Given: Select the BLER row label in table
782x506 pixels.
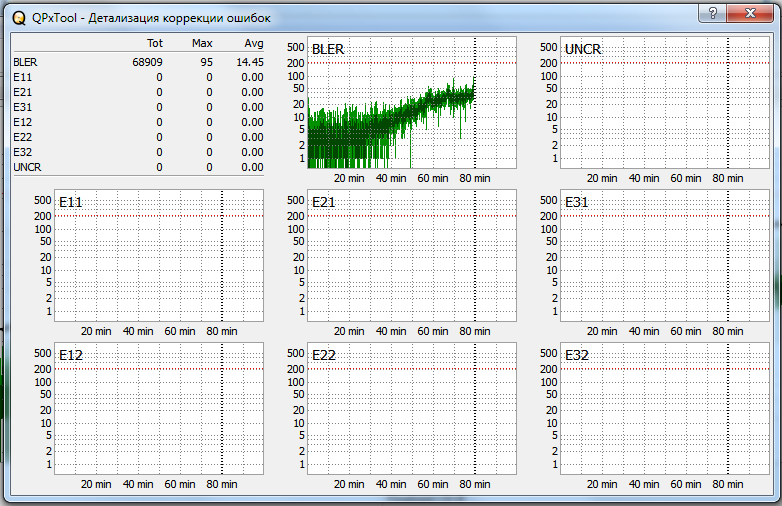Looking at the screenshot, I should 24,62.
